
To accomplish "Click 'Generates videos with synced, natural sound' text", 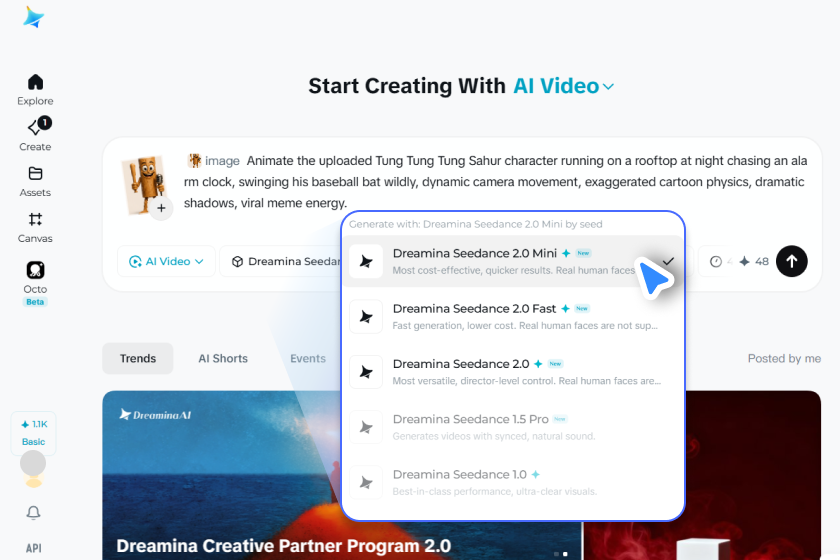I will 493,436.
